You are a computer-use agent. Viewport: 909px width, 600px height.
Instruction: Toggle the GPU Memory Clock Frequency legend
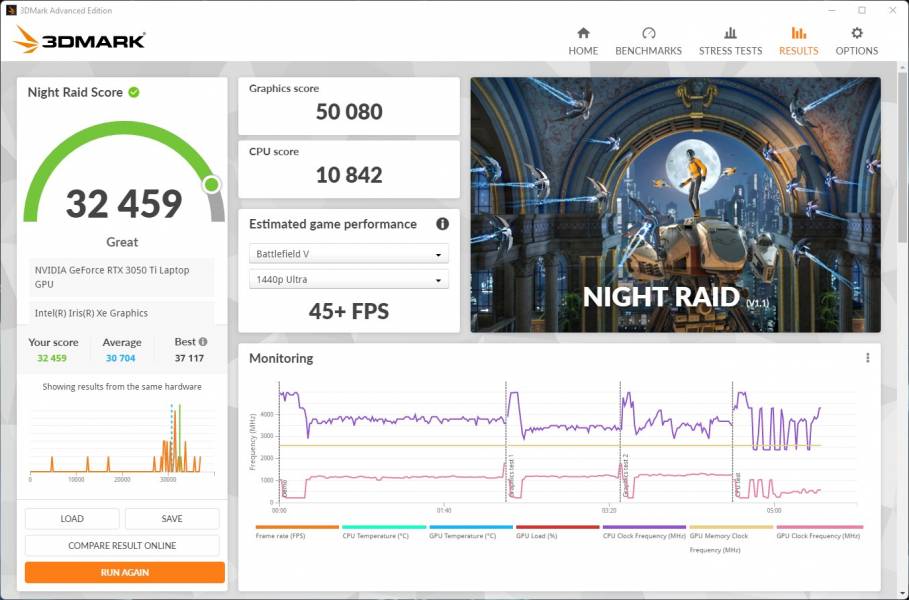click(731, 539)
